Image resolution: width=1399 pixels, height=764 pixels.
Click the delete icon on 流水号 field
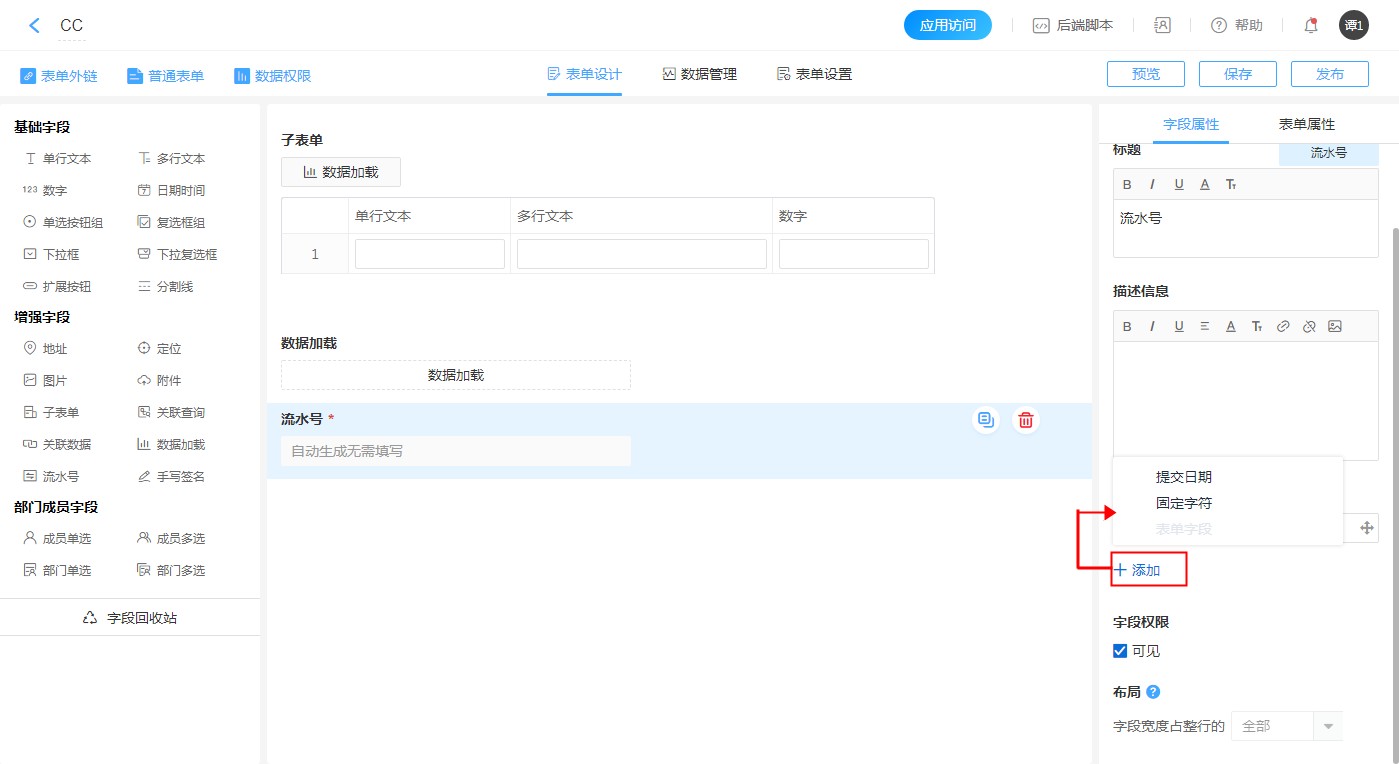(x=1025, y=420)
